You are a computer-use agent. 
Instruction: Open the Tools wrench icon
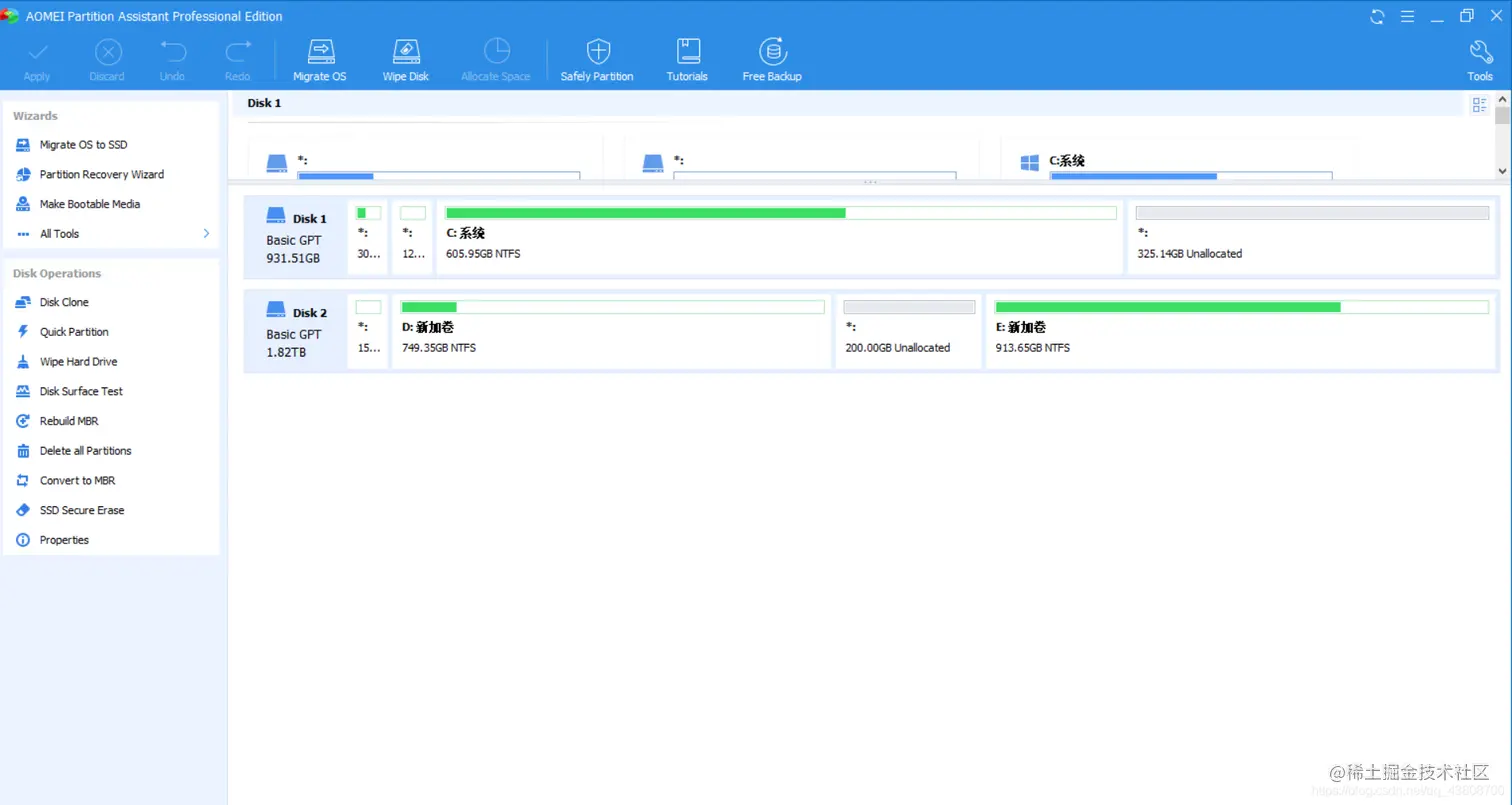click(1480, 52)
